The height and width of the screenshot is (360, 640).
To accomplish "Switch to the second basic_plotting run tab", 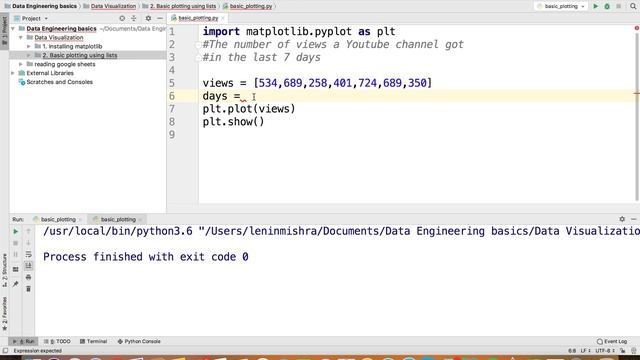I will tap(118, 220).
